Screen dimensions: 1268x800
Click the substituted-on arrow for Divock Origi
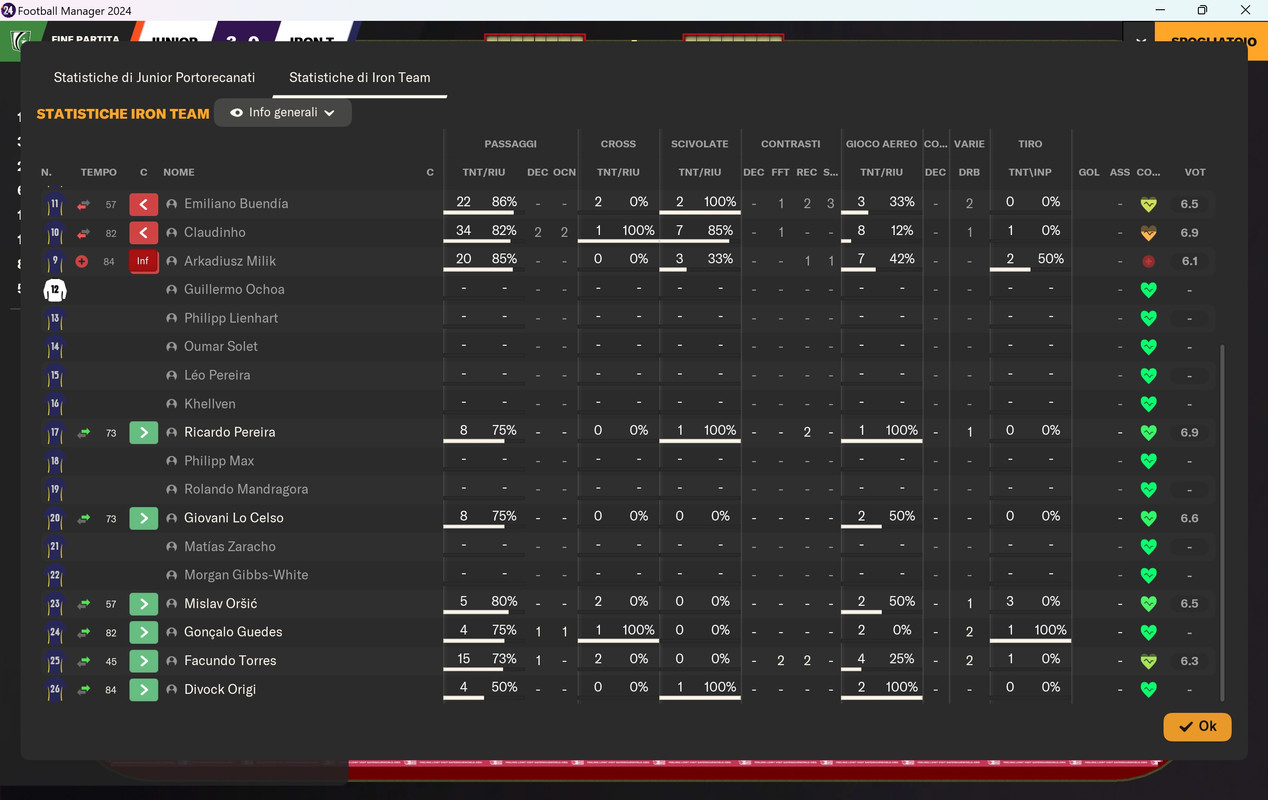[x=144, y=690]
